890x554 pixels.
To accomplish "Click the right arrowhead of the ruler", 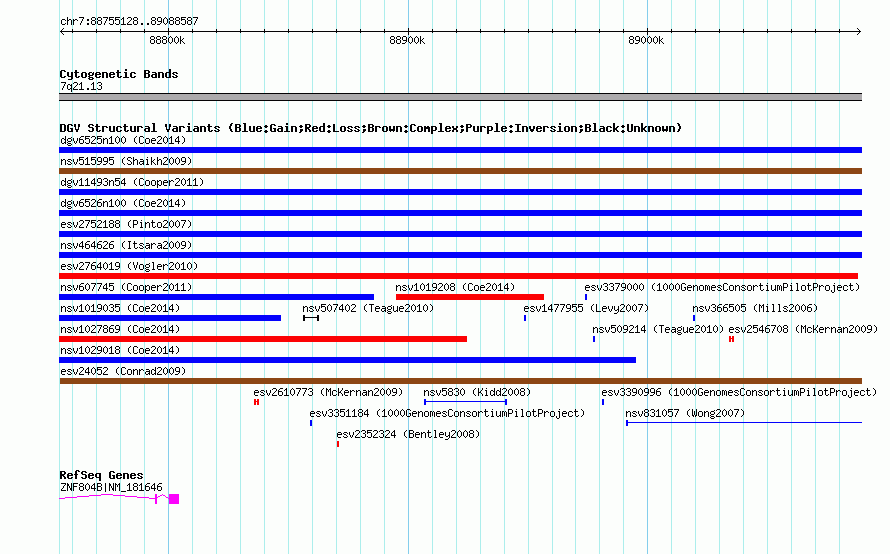I will (859, 32).
